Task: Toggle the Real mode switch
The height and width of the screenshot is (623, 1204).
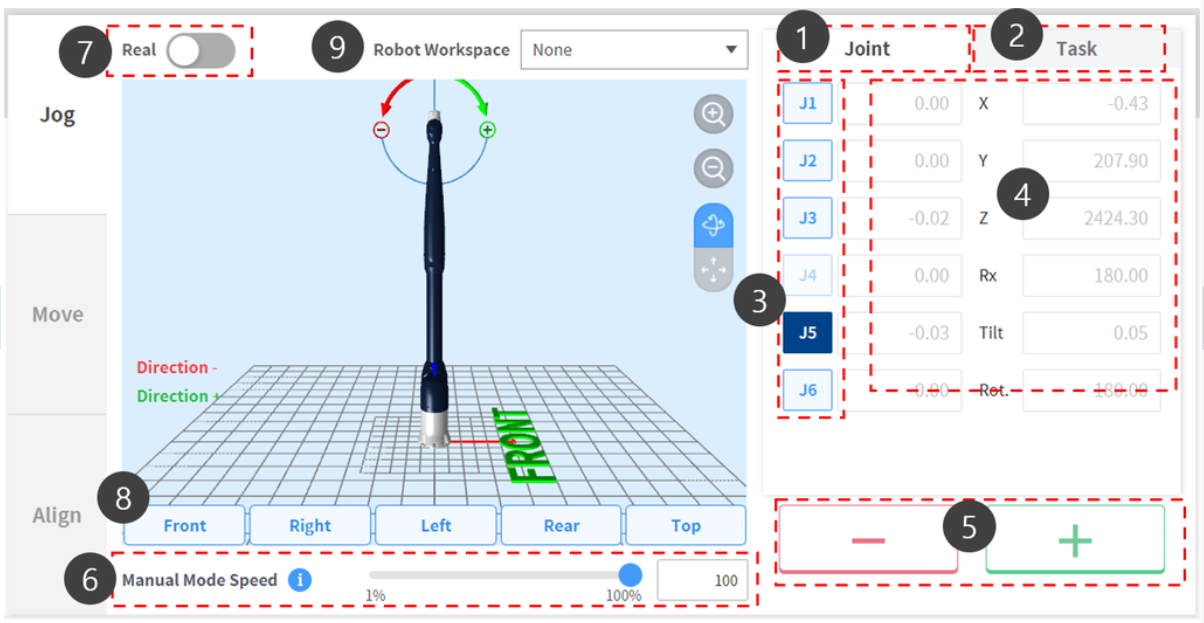Action: [x=201, y=50]
